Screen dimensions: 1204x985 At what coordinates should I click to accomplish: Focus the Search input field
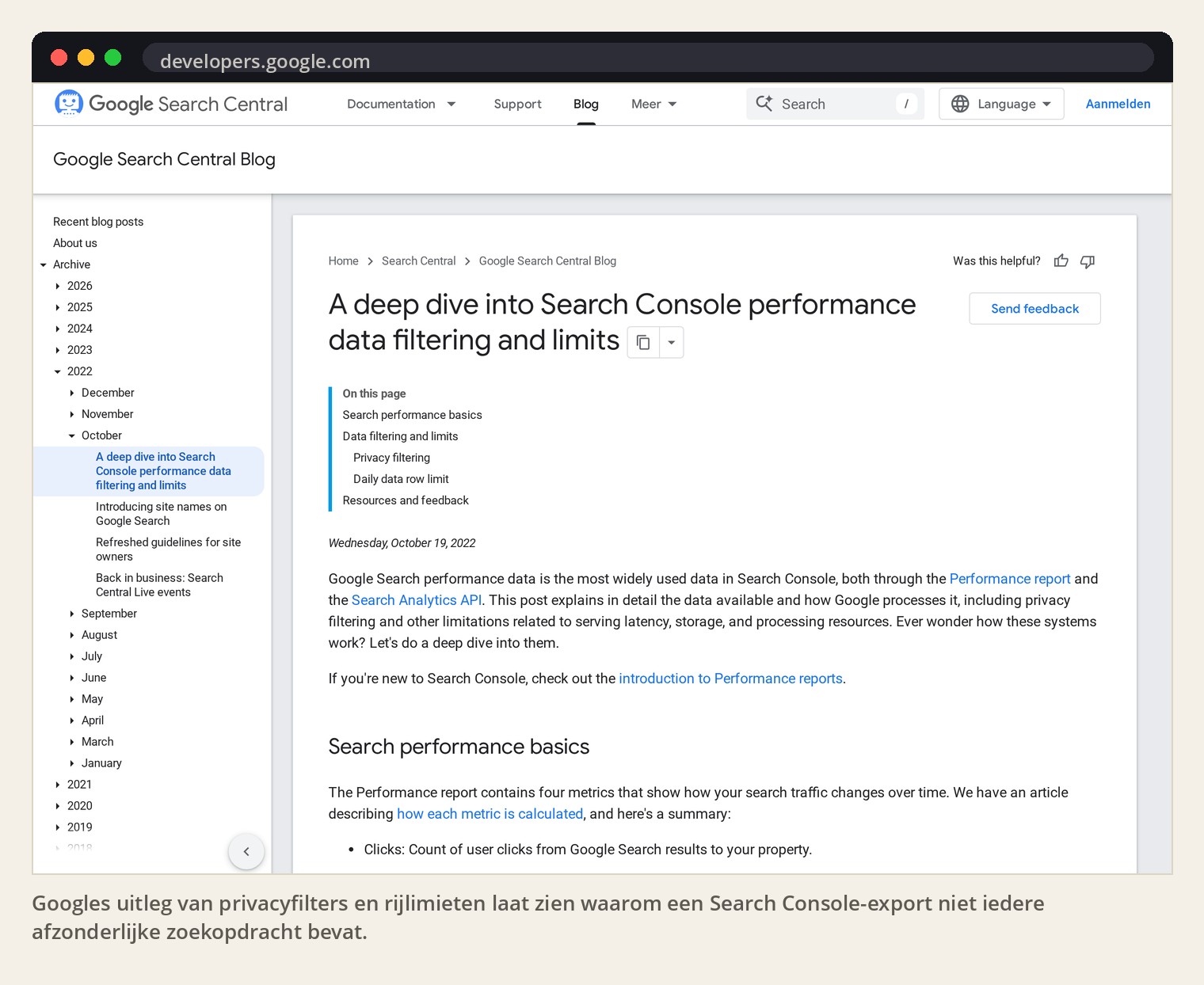click(x=835, y=104)
